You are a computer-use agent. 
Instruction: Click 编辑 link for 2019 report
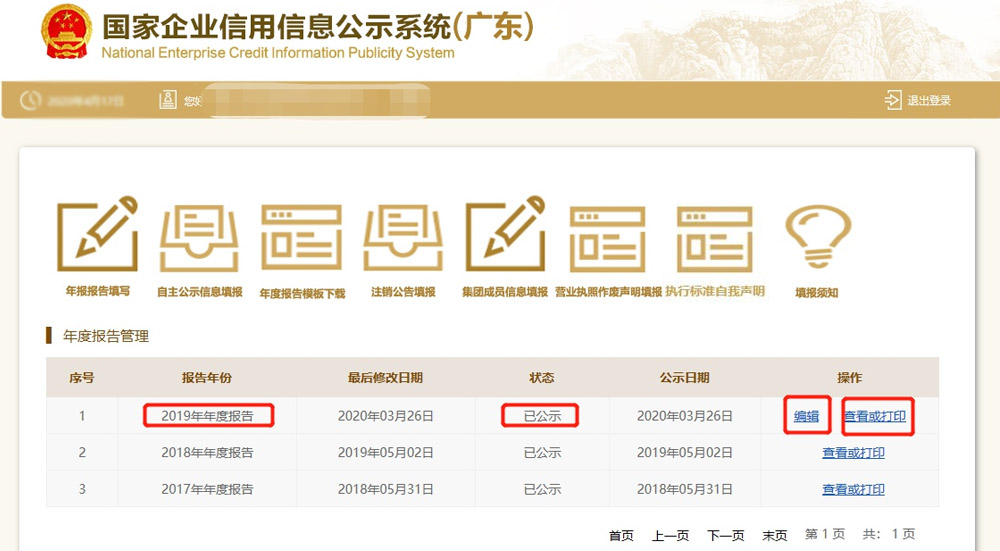tap(806, 416)
